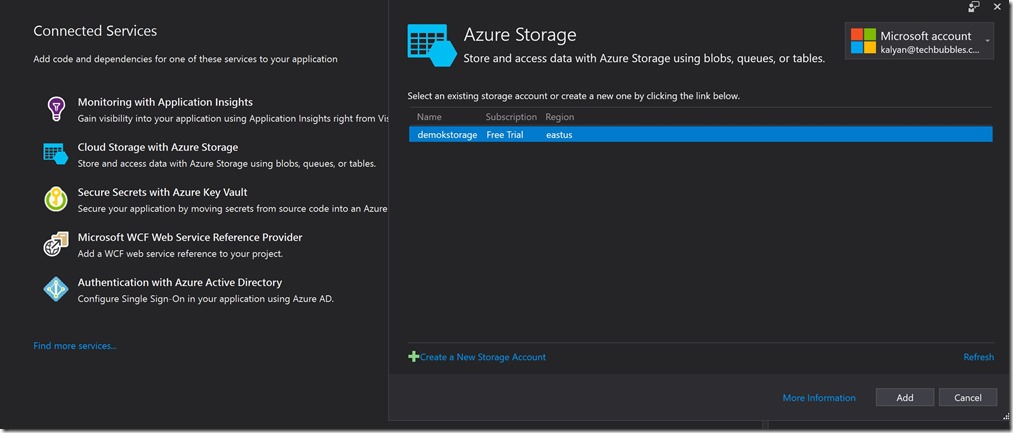The width and height of the screenshot is (1013, 433).
Task: Sort by the Subscription column header
Action: pyautogui.click(x=511, y=117)
